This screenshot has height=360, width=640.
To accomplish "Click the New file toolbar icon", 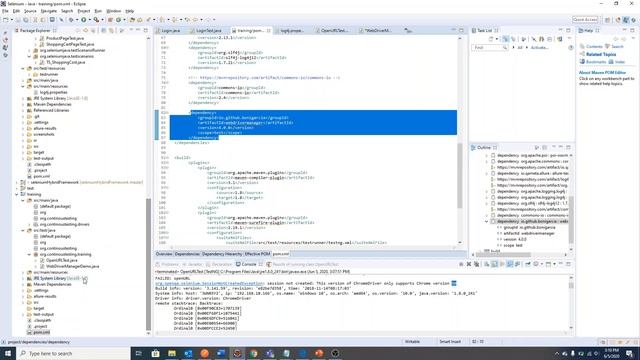I will [6, 20].
